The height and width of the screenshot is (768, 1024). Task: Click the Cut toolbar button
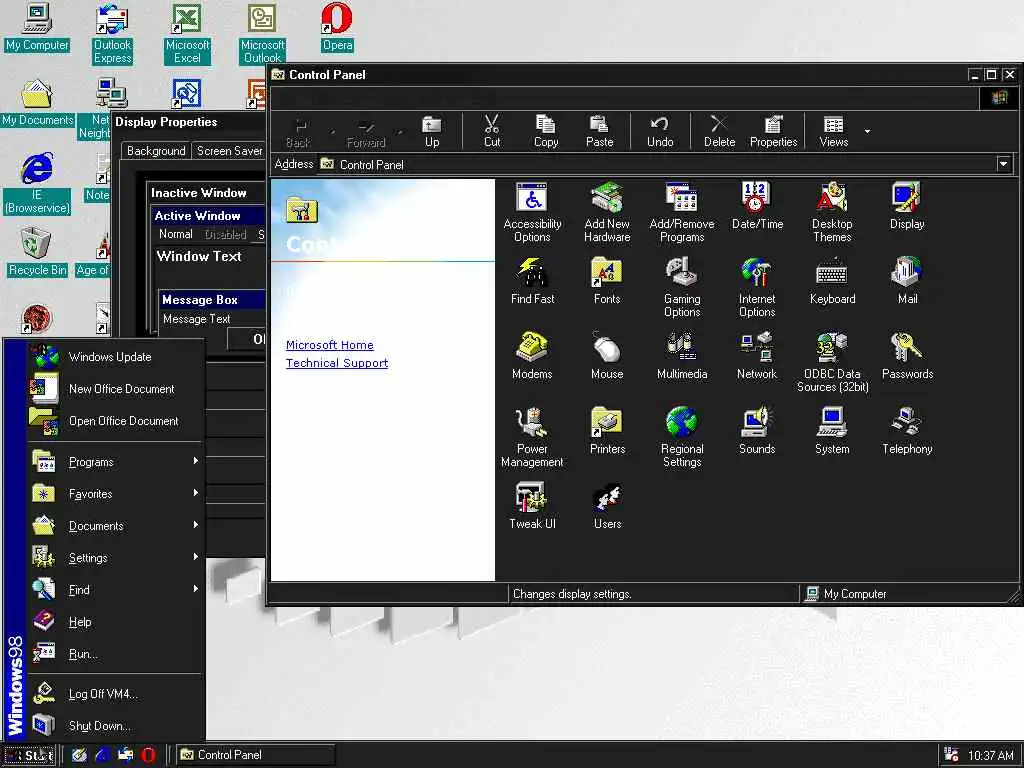tap(492, 131)
